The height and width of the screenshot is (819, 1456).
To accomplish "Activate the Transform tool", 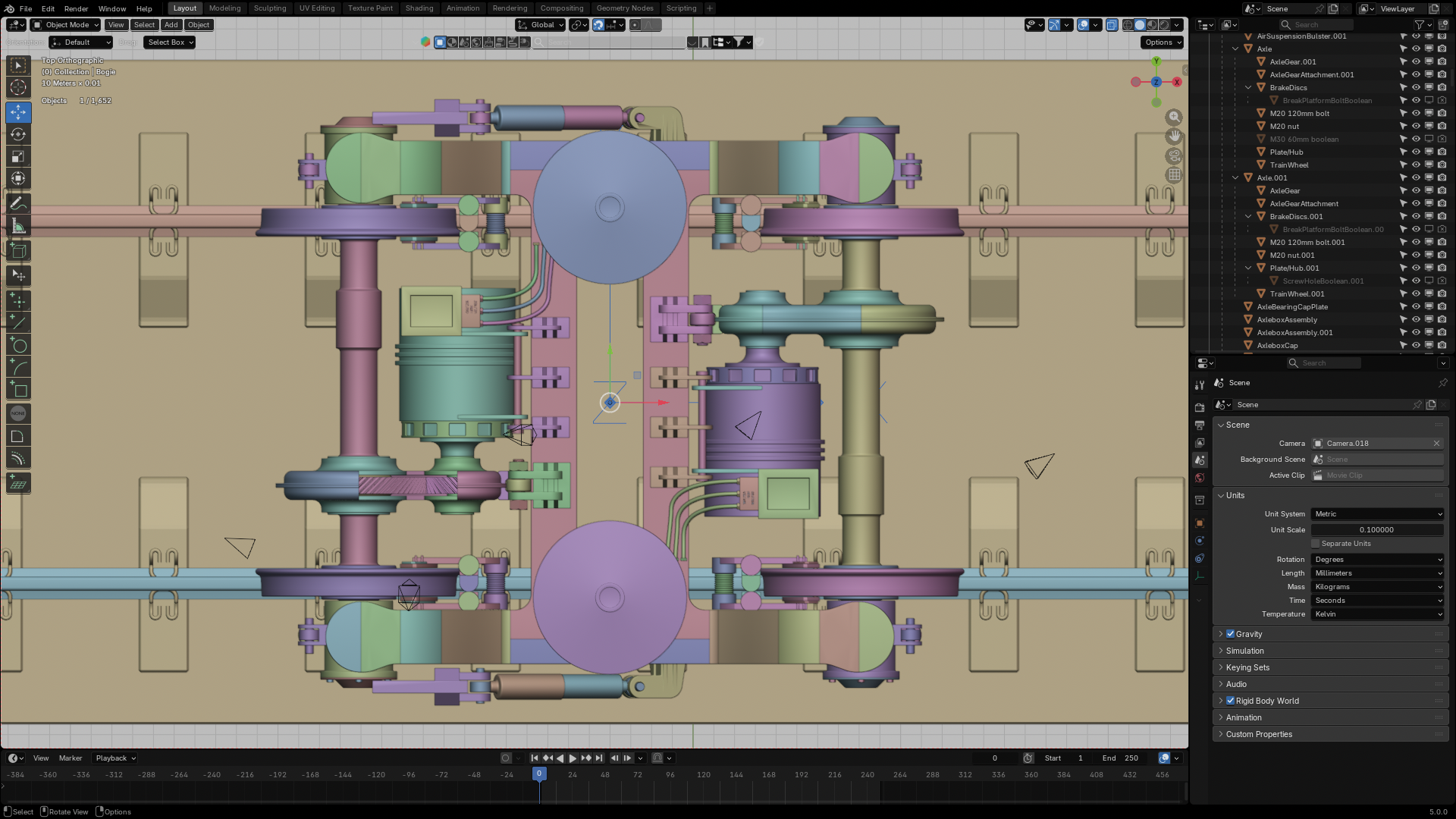I will pos(19,178).
